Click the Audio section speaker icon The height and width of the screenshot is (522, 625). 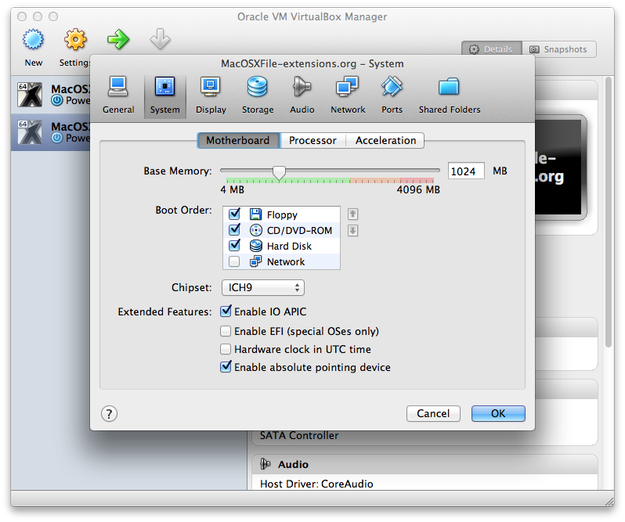pos(265,464)
